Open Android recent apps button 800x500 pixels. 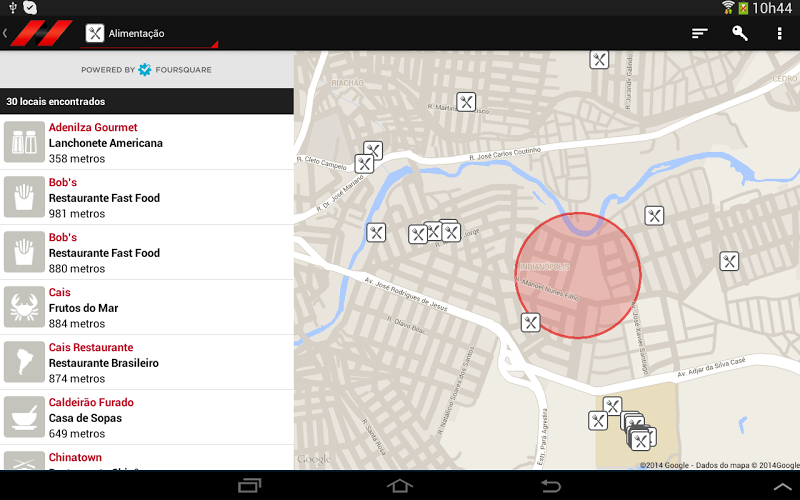[x=249, y=485]
